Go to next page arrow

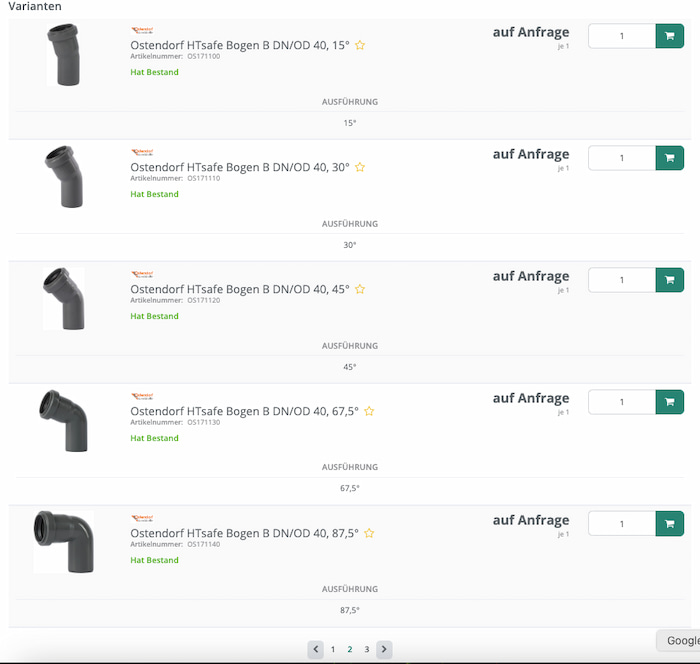pyautogui.click(x=384, y=649)
